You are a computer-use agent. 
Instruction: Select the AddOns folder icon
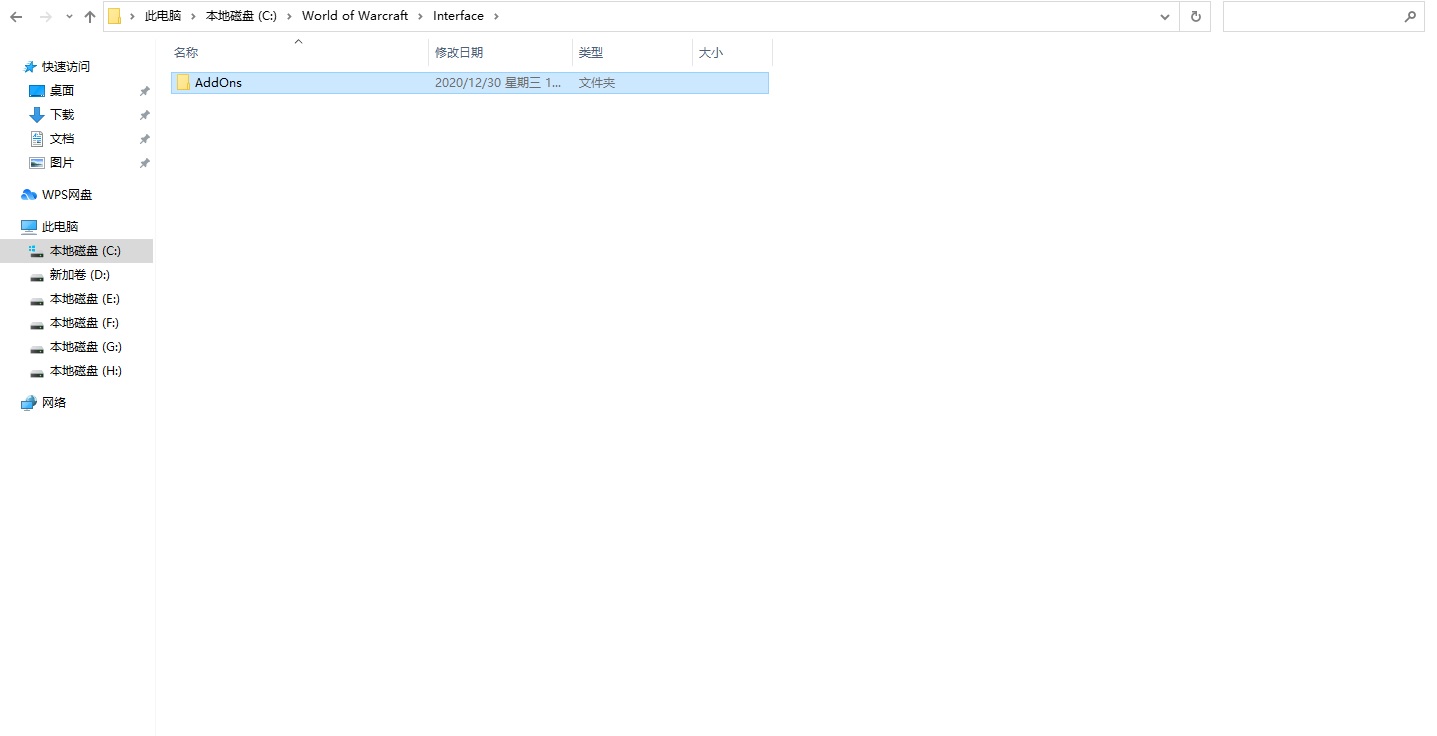click(x=183, y=83)
